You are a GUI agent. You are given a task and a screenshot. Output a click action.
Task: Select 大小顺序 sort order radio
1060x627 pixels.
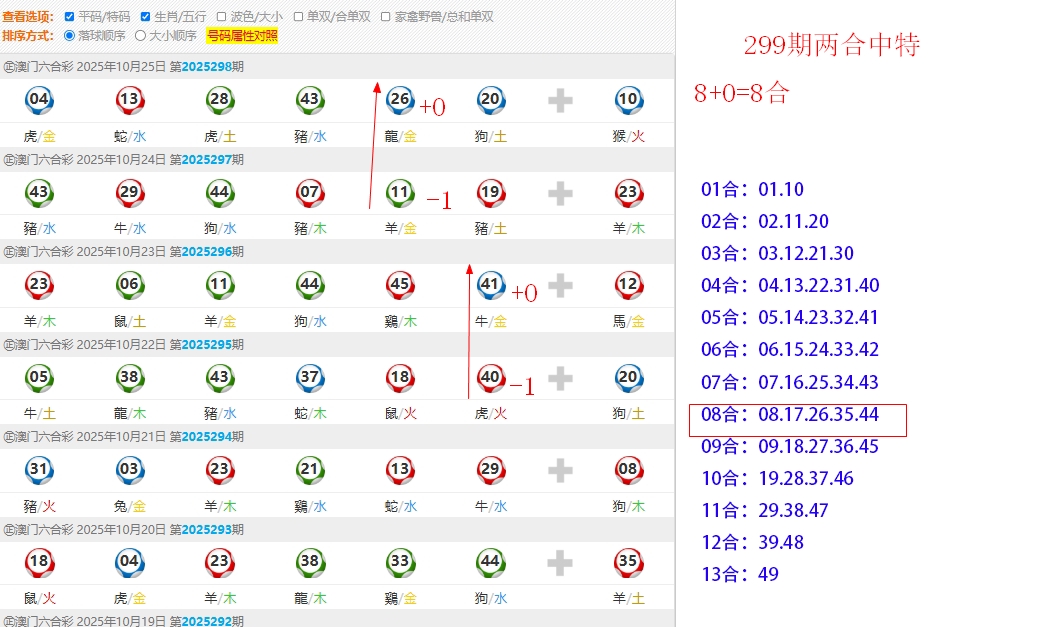click(x=140, y=36)
